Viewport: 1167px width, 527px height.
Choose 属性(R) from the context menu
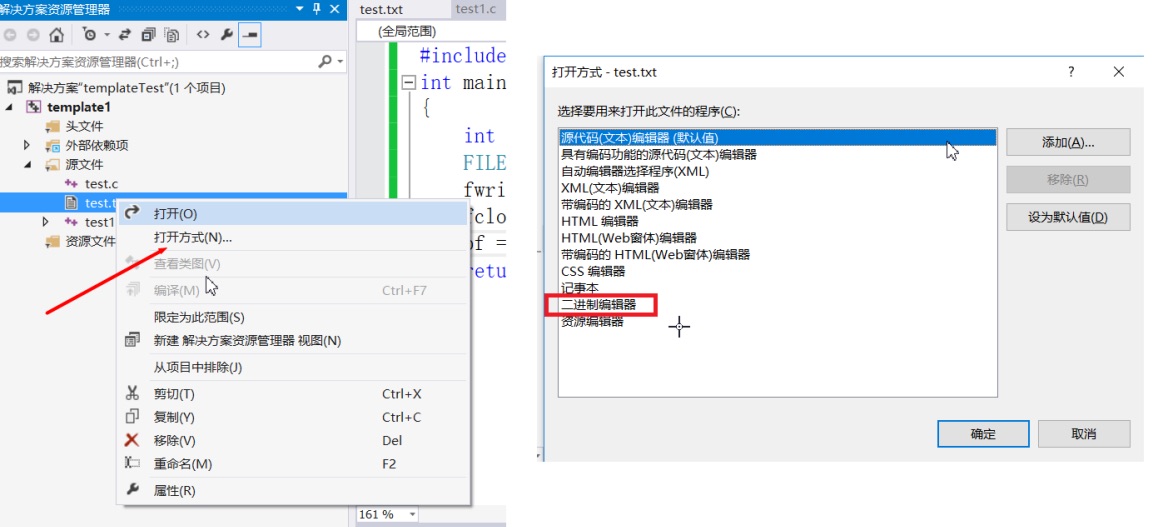[x=294, y=491]
